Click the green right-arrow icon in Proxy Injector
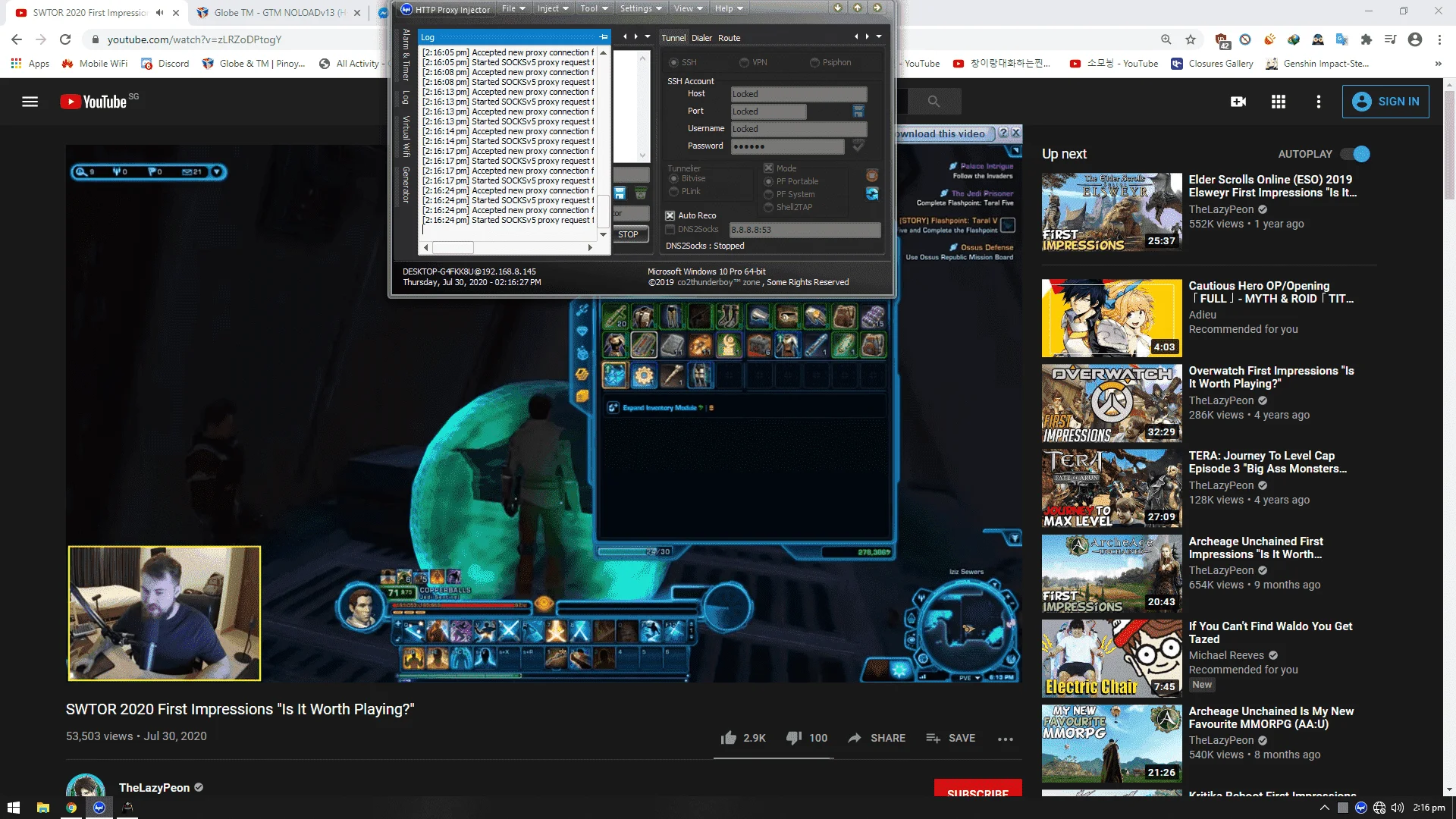Viewport: 1456px width, 819px height. tap(877, 8)
